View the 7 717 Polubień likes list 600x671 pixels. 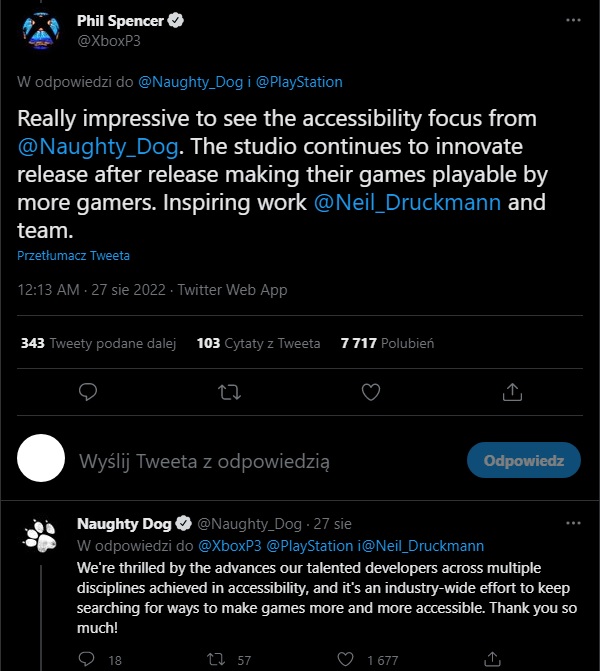coord(386,343)
